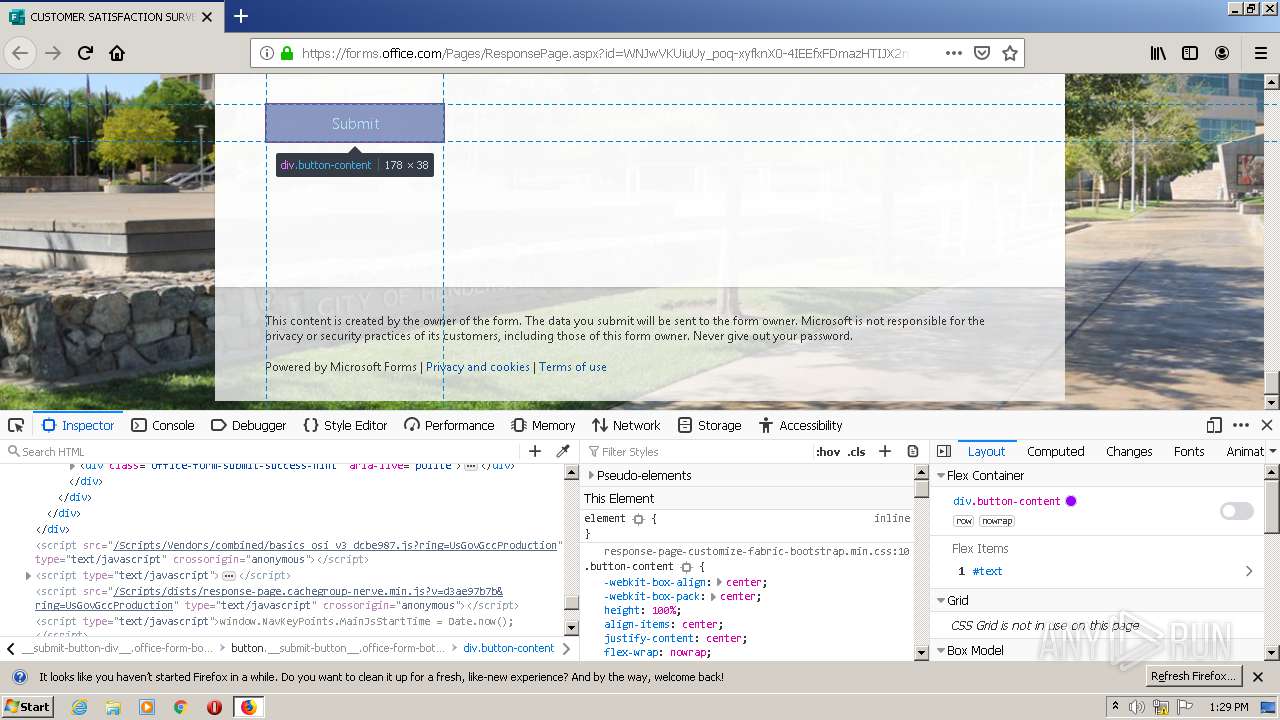Open Chrome from the taskbar
The image size is (1280, 720).
coord(181,707)
